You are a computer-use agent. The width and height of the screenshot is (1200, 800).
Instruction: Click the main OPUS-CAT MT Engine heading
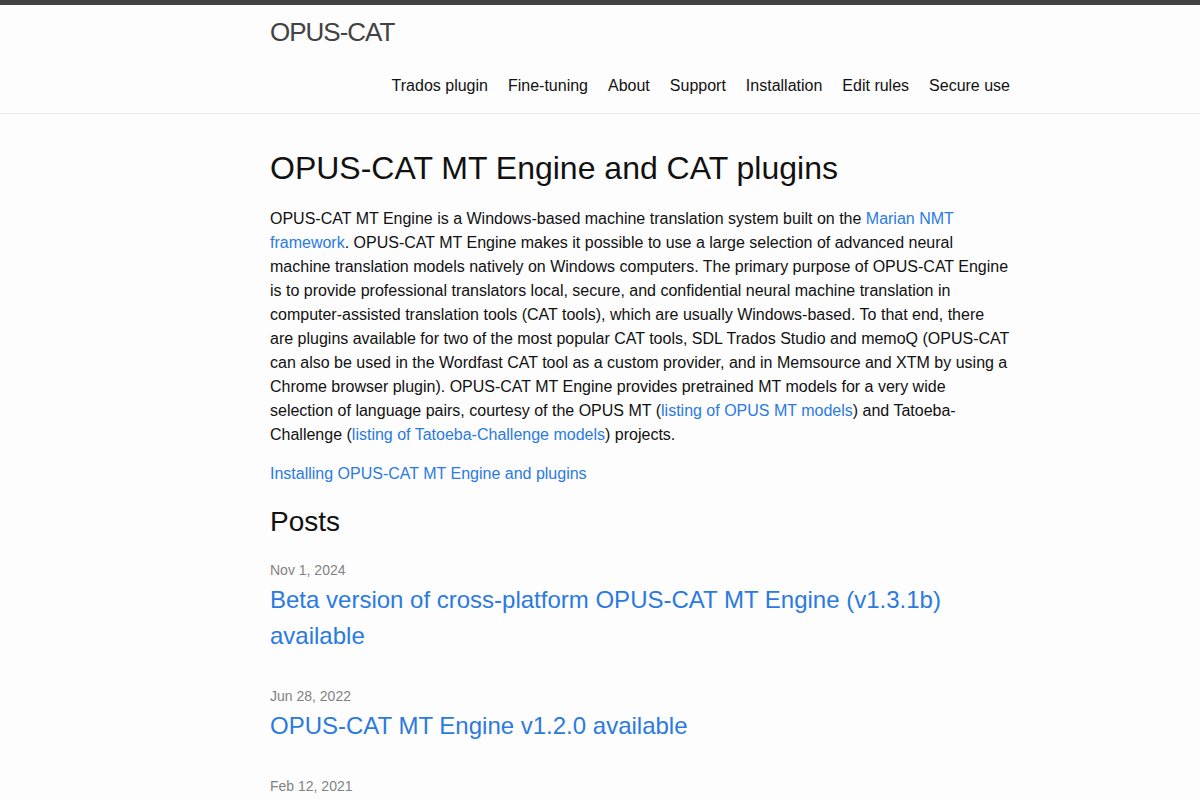click(553, 169)
